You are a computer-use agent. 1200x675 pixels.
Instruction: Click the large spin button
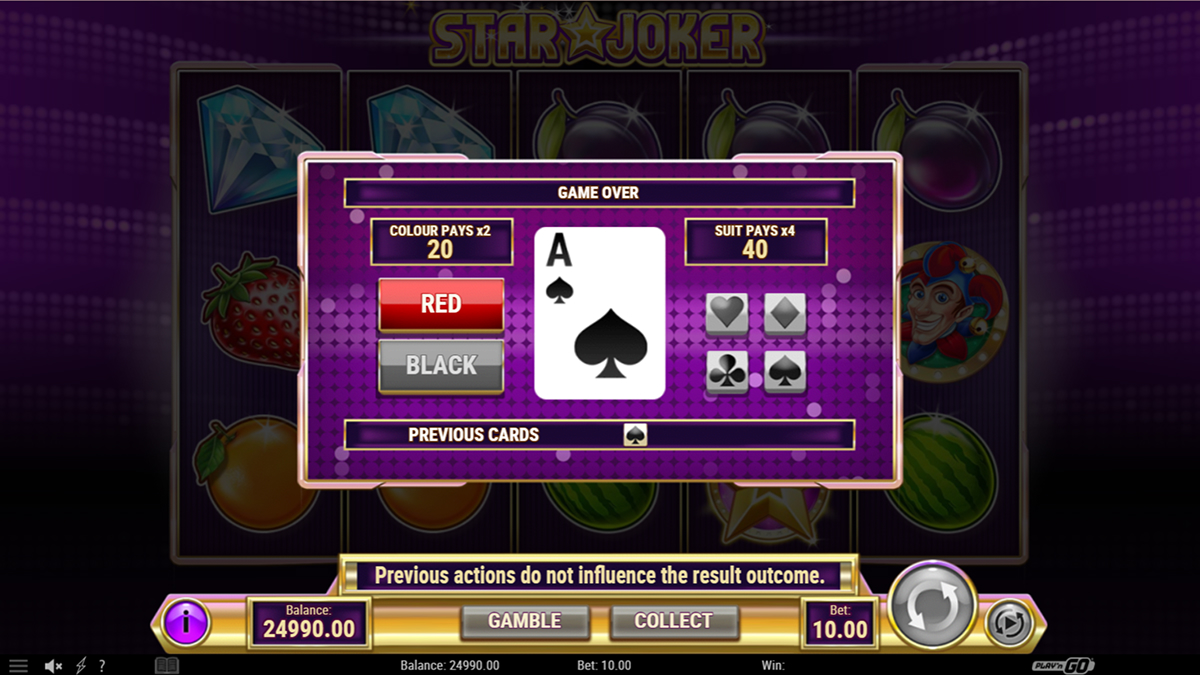[933, 606]
